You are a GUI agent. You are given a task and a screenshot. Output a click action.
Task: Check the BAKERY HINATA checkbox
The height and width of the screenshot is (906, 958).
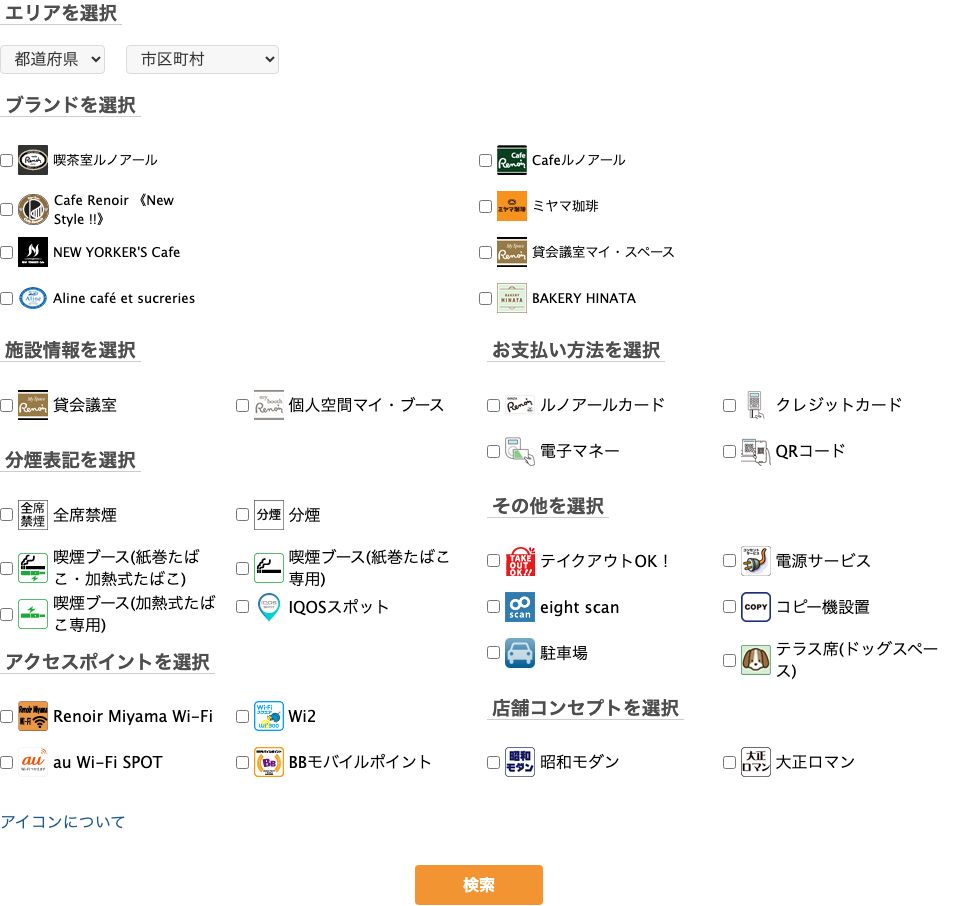point(486,299)
